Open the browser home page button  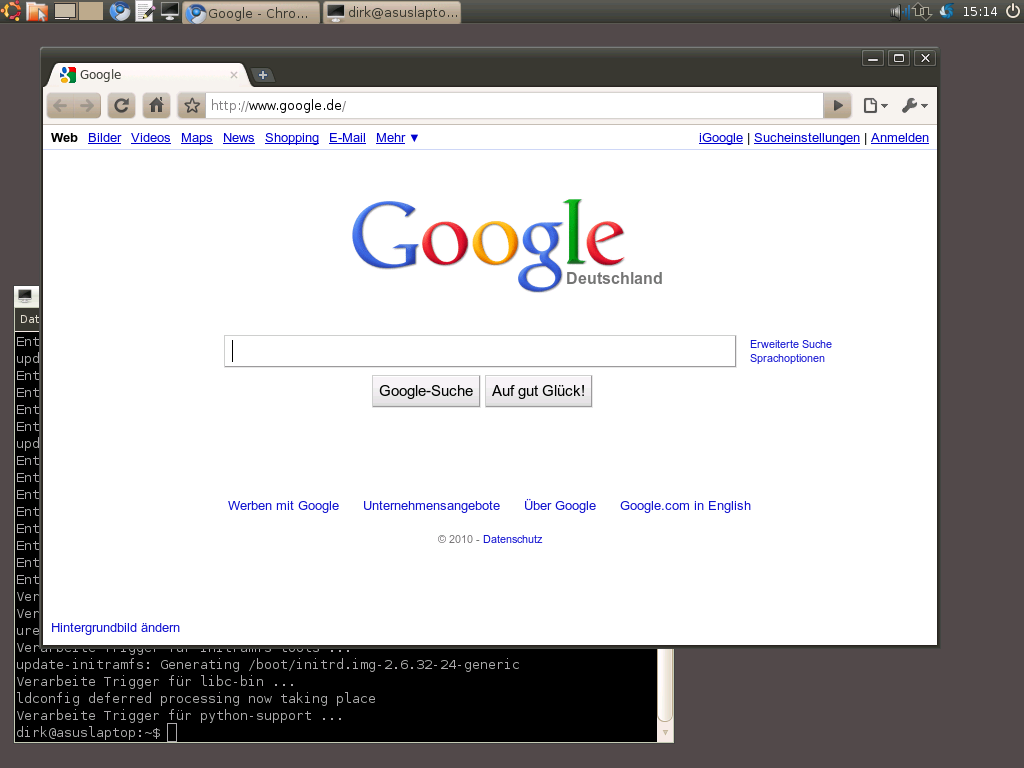click(x=156, y=105)
